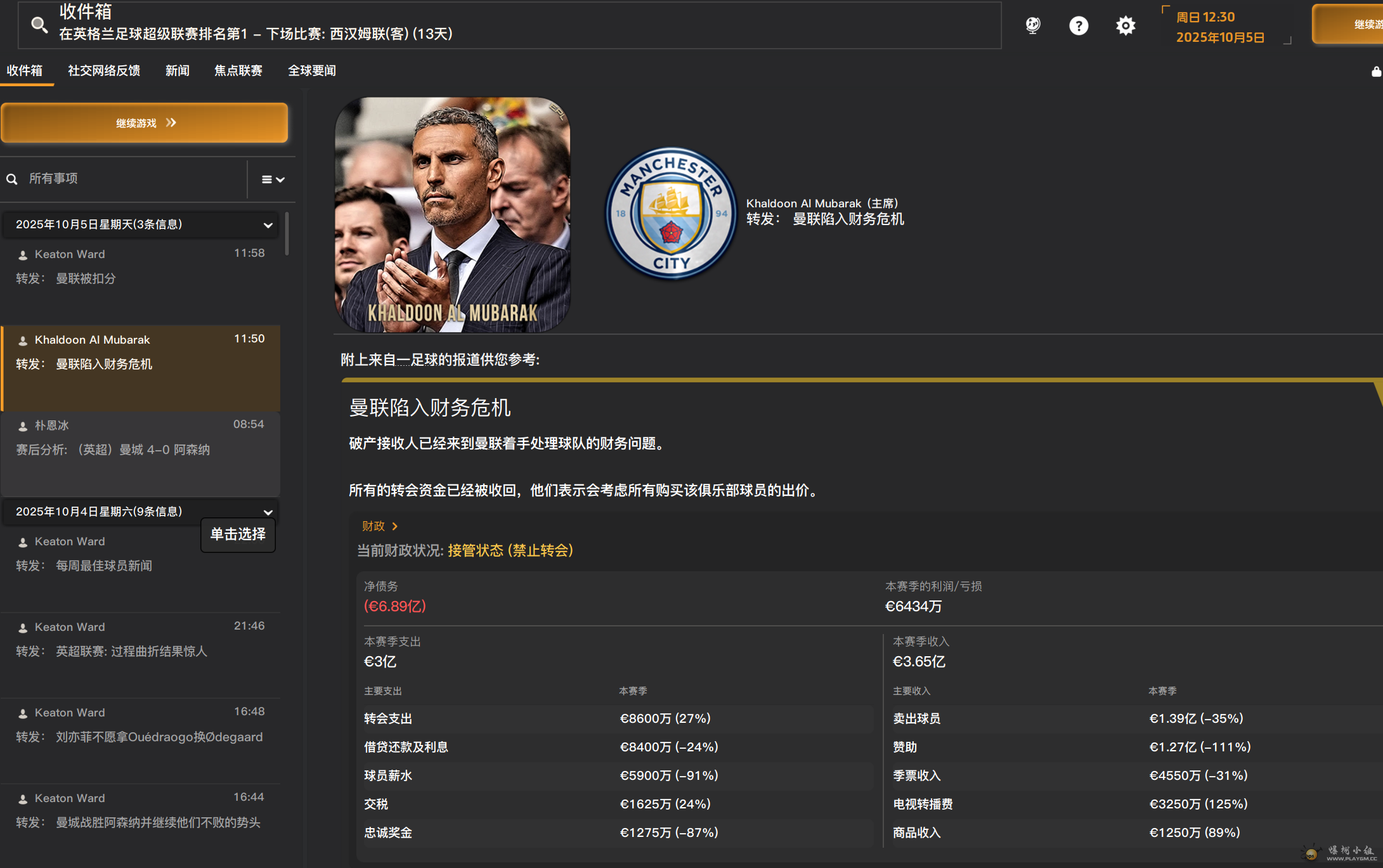Open the help question mark icon
1383x868 pixels.
(x=1079, y=25)
